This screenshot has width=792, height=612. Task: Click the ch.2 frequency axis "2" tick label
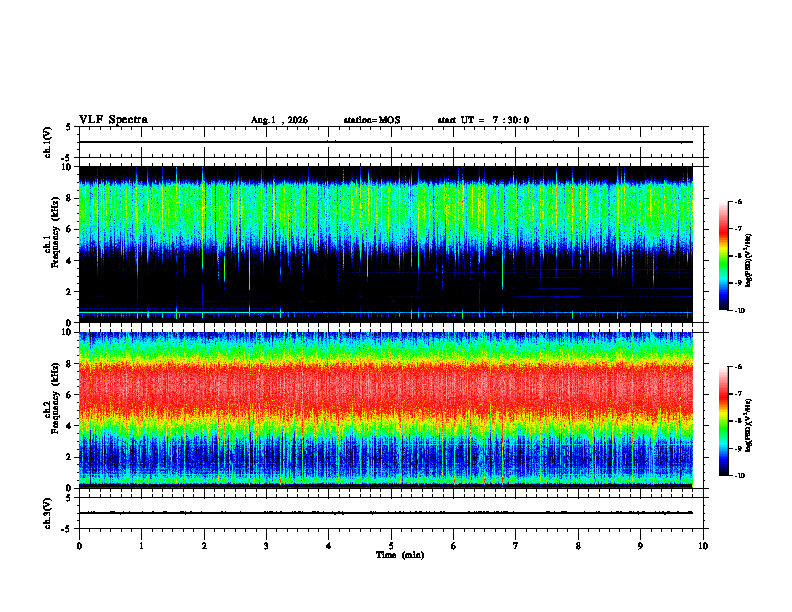70,457
